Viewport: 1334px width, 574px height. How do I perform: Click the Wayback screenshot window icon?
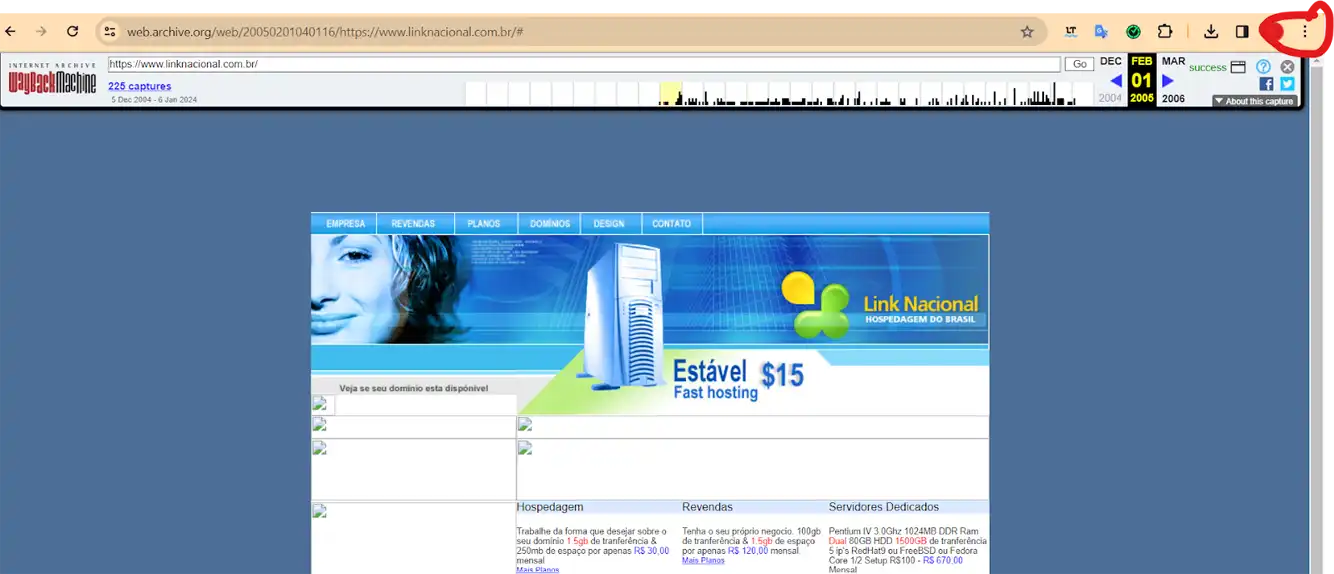[1238, 67]
